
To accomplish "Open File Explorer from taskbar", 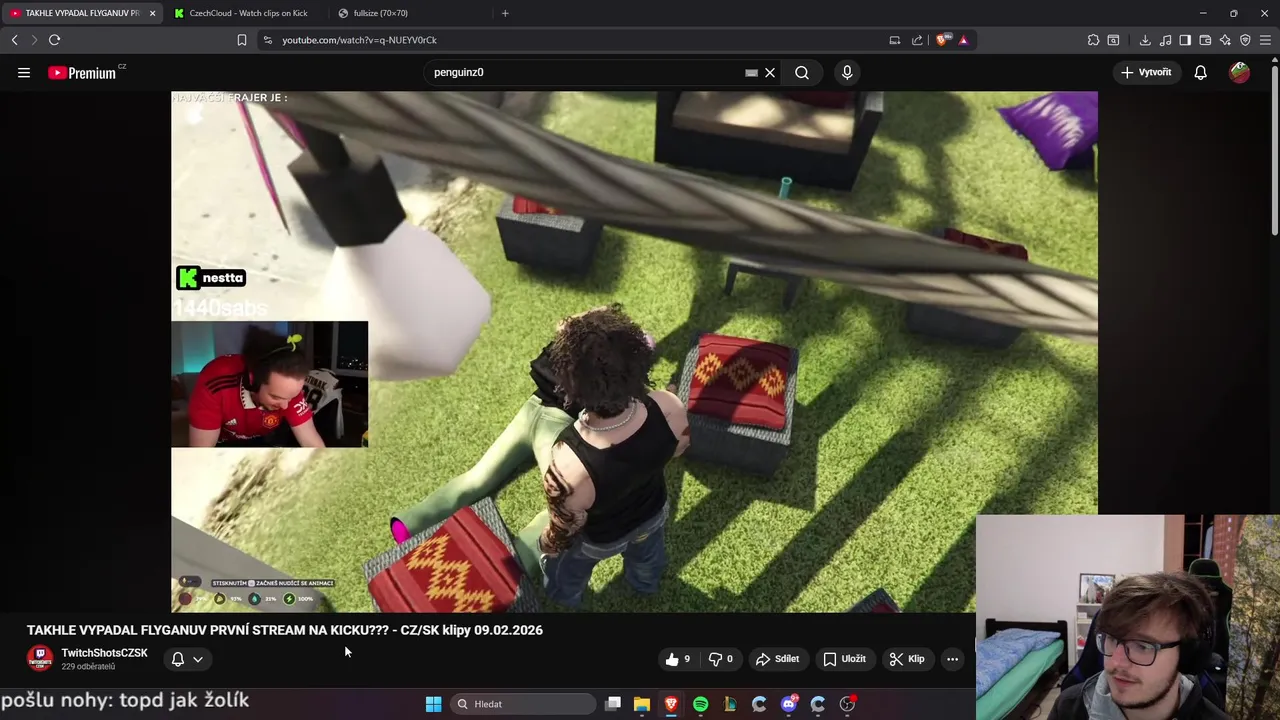I will tap(642, 704).
